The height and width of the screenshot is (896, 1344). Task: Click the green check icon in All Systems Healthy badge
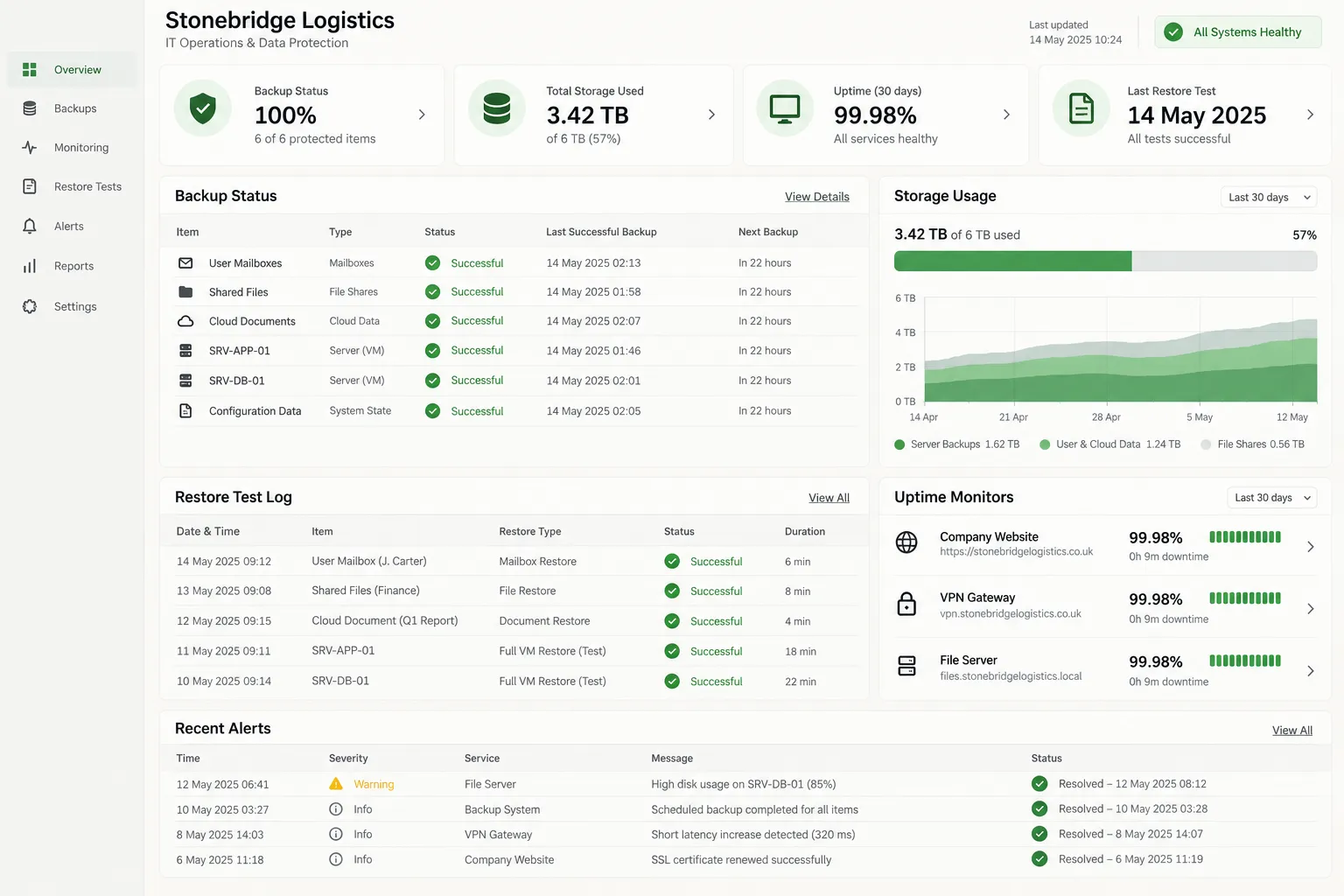point(1174,32)
